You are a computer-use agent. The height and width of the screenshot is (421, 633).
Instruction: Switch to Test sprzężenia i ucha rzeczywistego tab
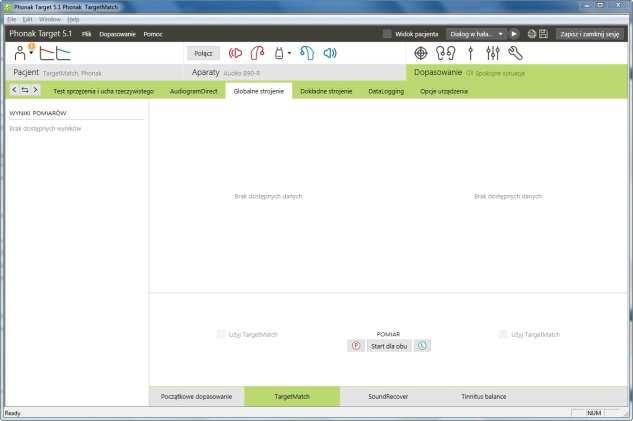(104, 91)
